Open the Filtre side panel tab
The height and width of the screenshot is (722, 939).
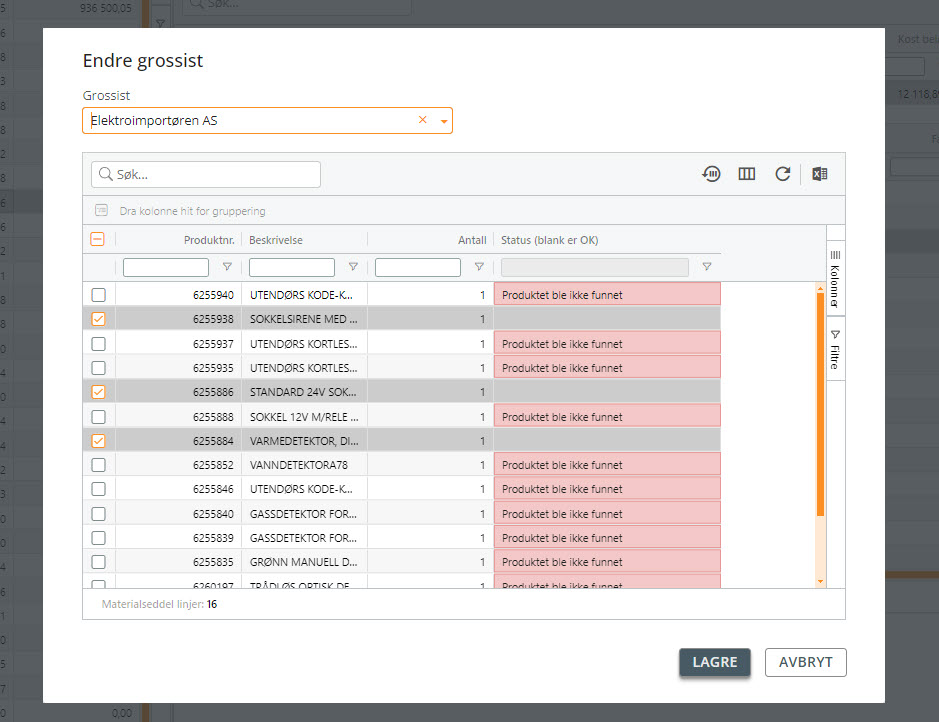[835, 348]
